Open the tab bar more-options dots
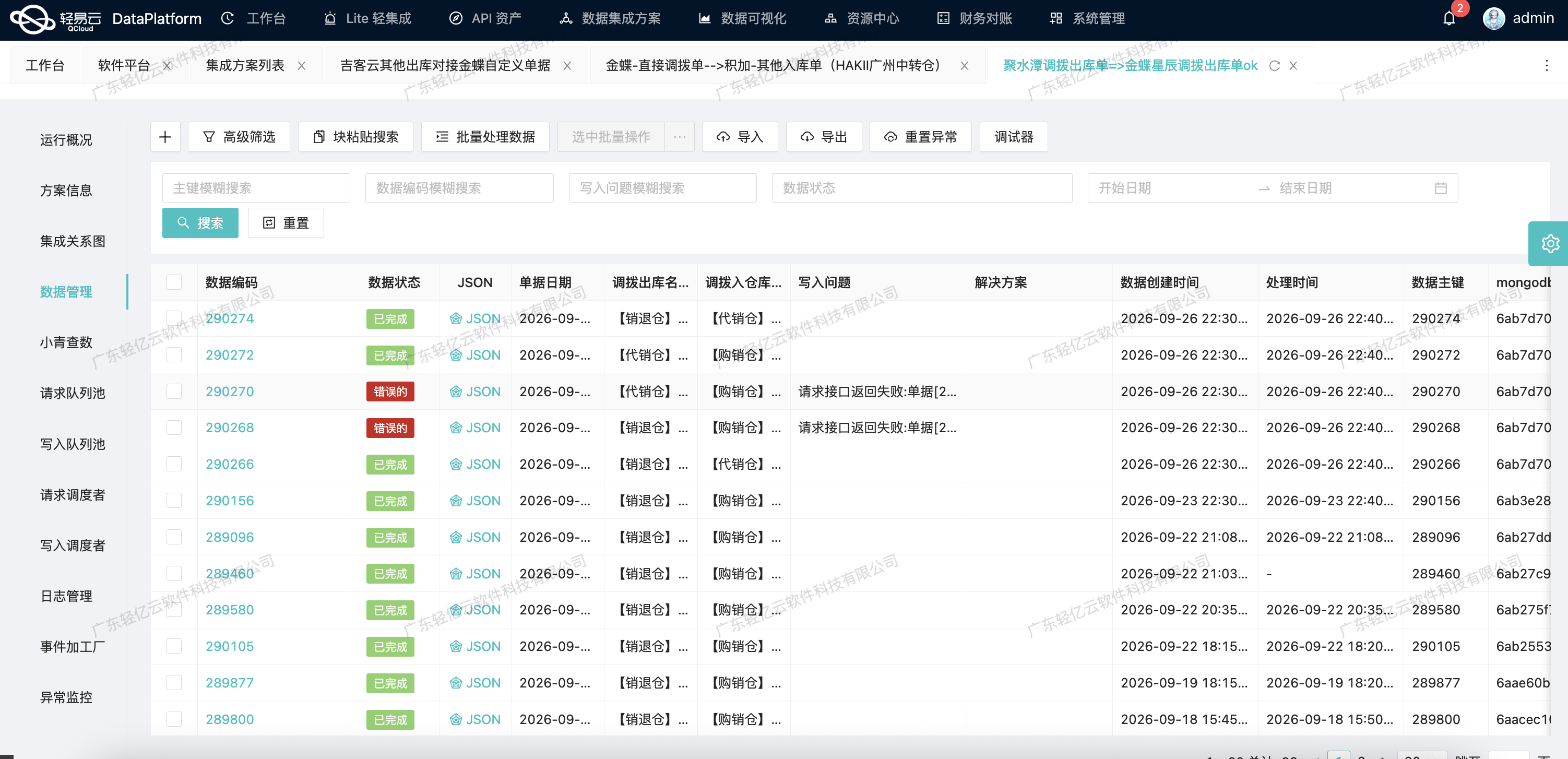The image size is (1568, 759). click(x=1546, y=66)
